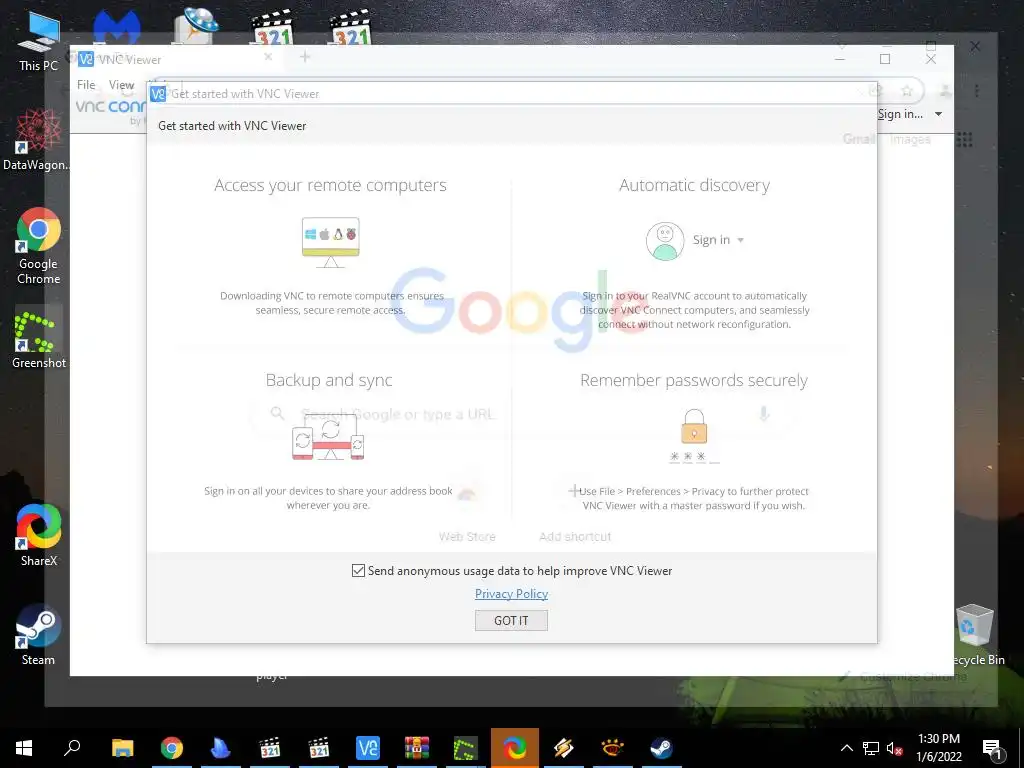
Task: Select the Steam desktop shortcut
Action: click(39, 635)
